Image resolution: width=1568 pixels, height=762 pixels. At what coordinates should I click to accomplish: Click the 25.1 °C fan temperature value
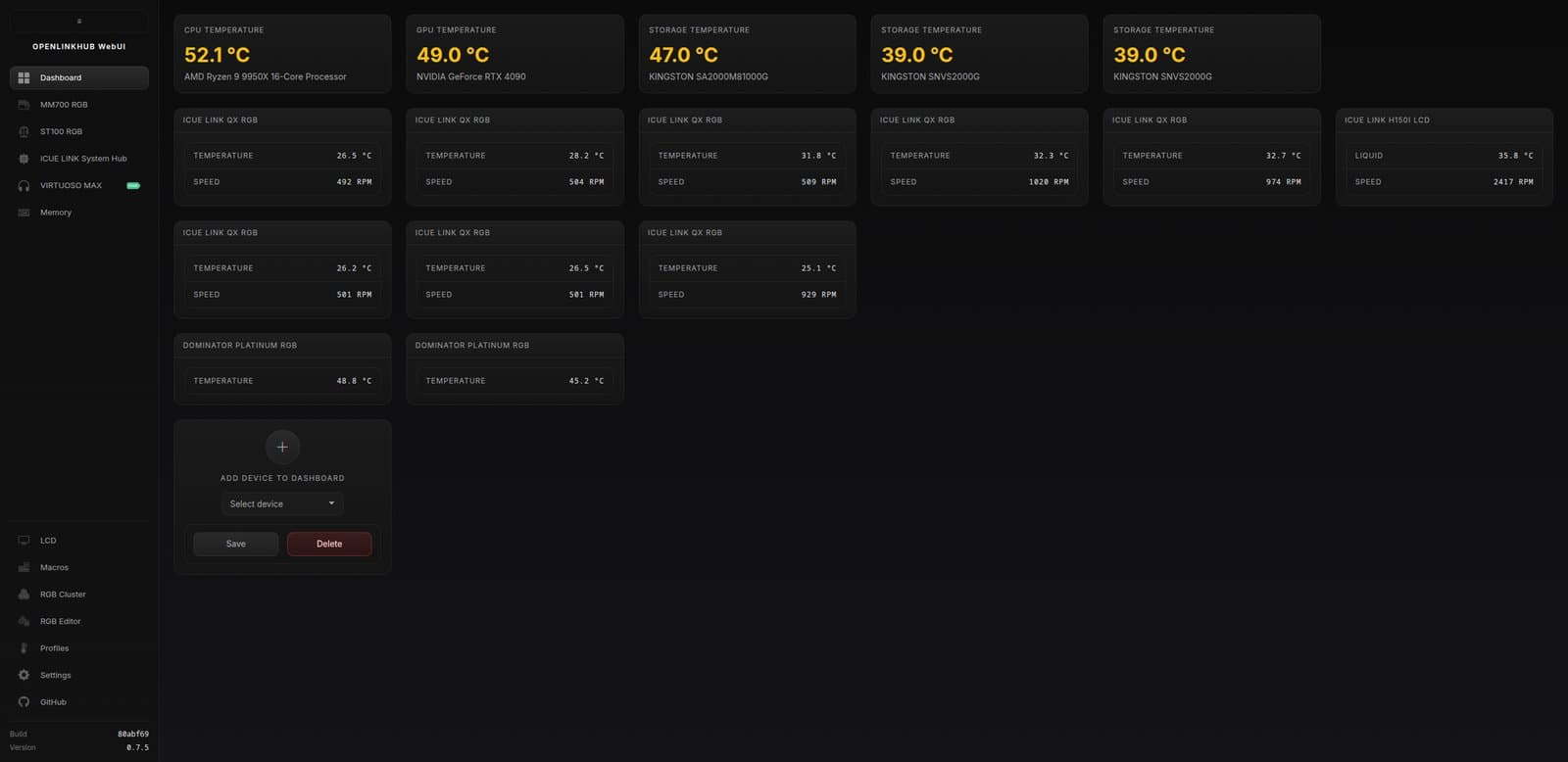click(818, 268)
